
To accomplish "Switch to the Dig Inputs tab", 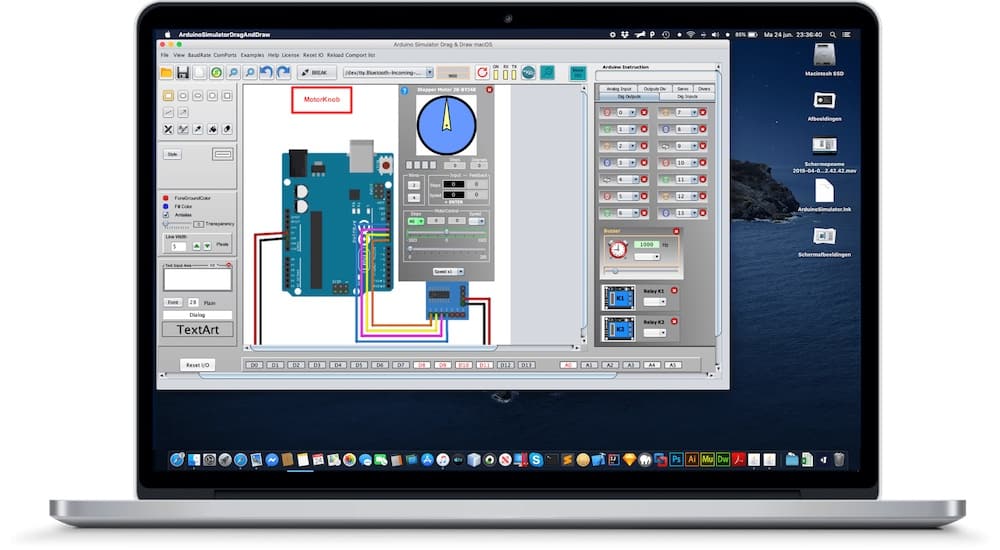I will pos(687,97).
